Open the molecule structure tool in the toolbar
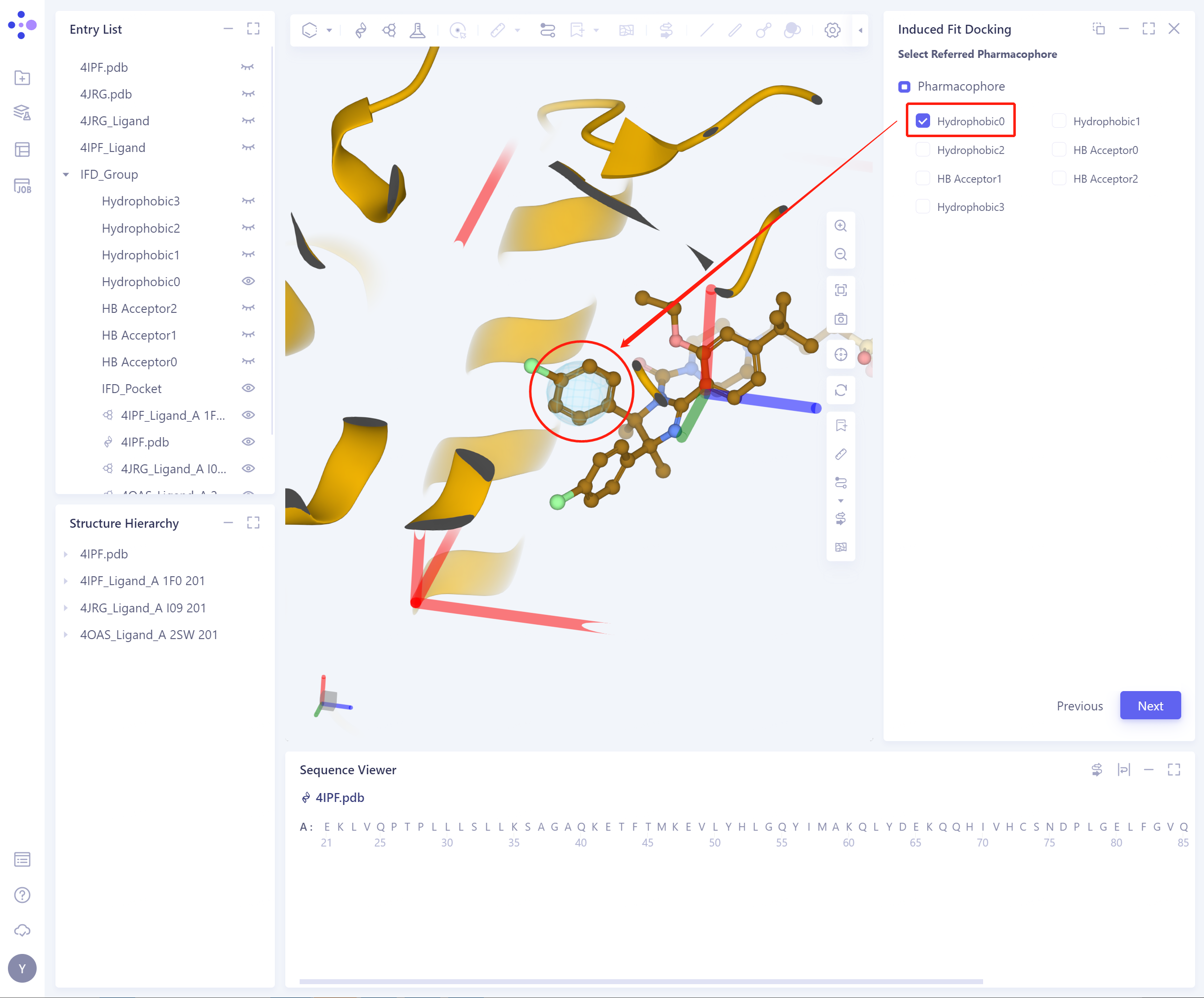This screenshot has width=1204, height=998. point(389,30)
